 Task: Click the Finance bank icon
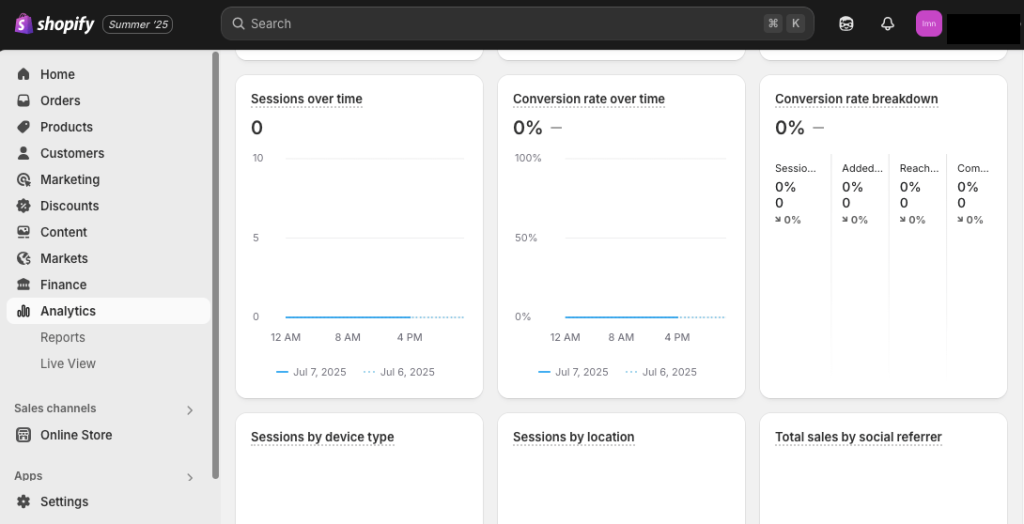pyautogui.click(x=24, y=284)
